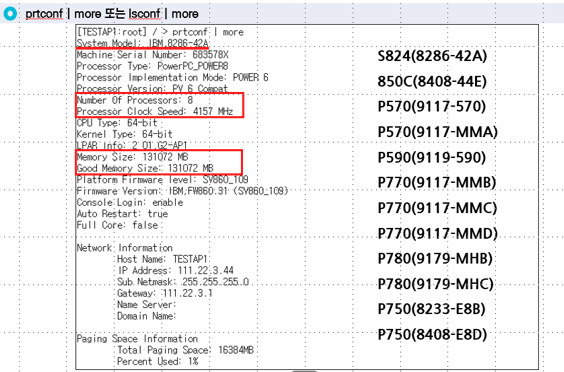Click model label 'P570(9117-570)'
The image size is (564, 372).
[x=431, y=107]
